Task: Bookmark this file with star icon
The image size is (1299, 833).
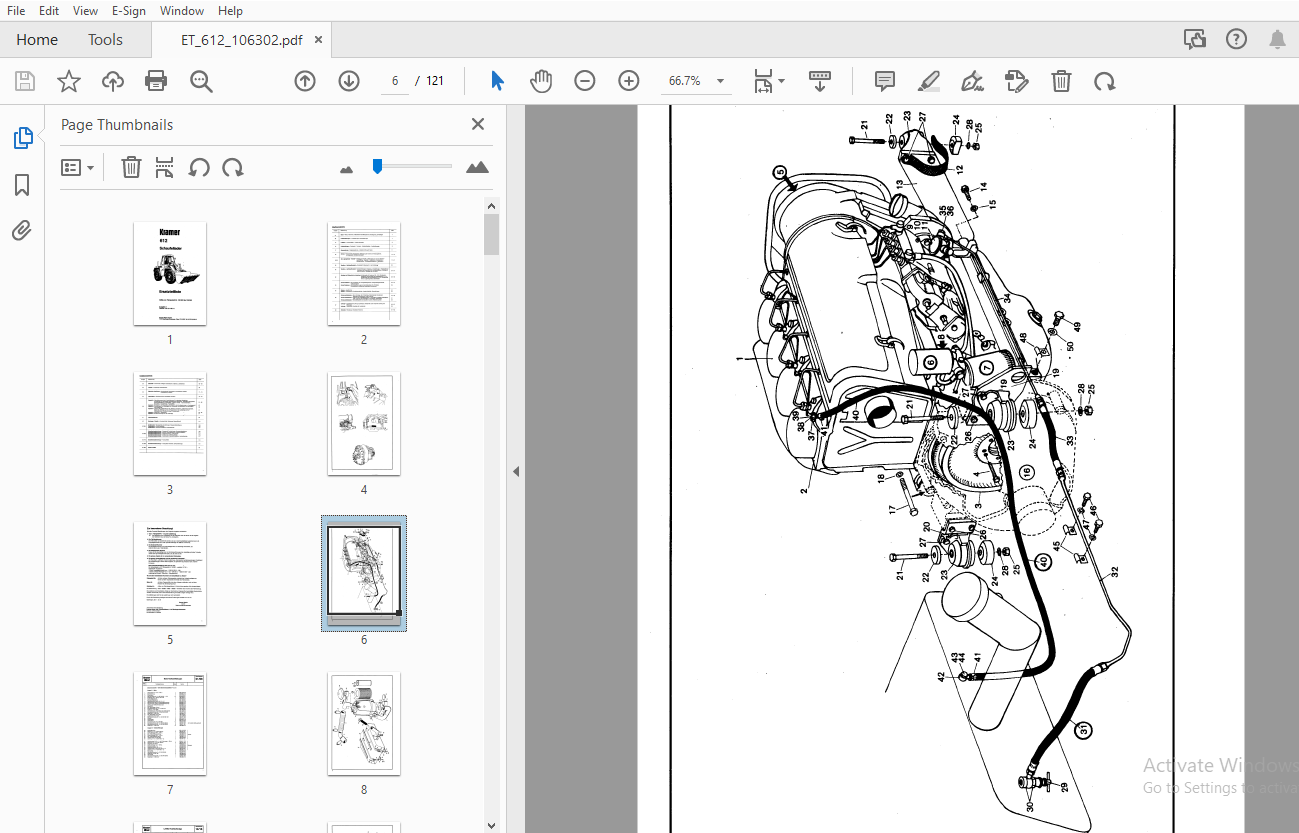Action: point(69,81)
